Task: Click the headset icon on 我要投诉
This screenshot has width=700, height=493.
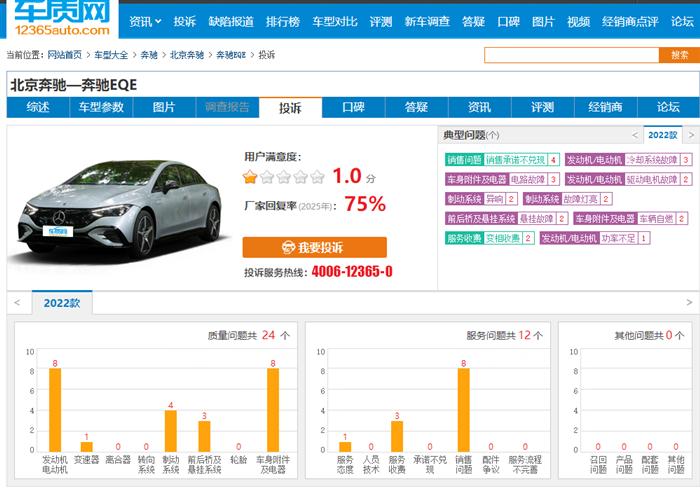Action: click(288, 247)
